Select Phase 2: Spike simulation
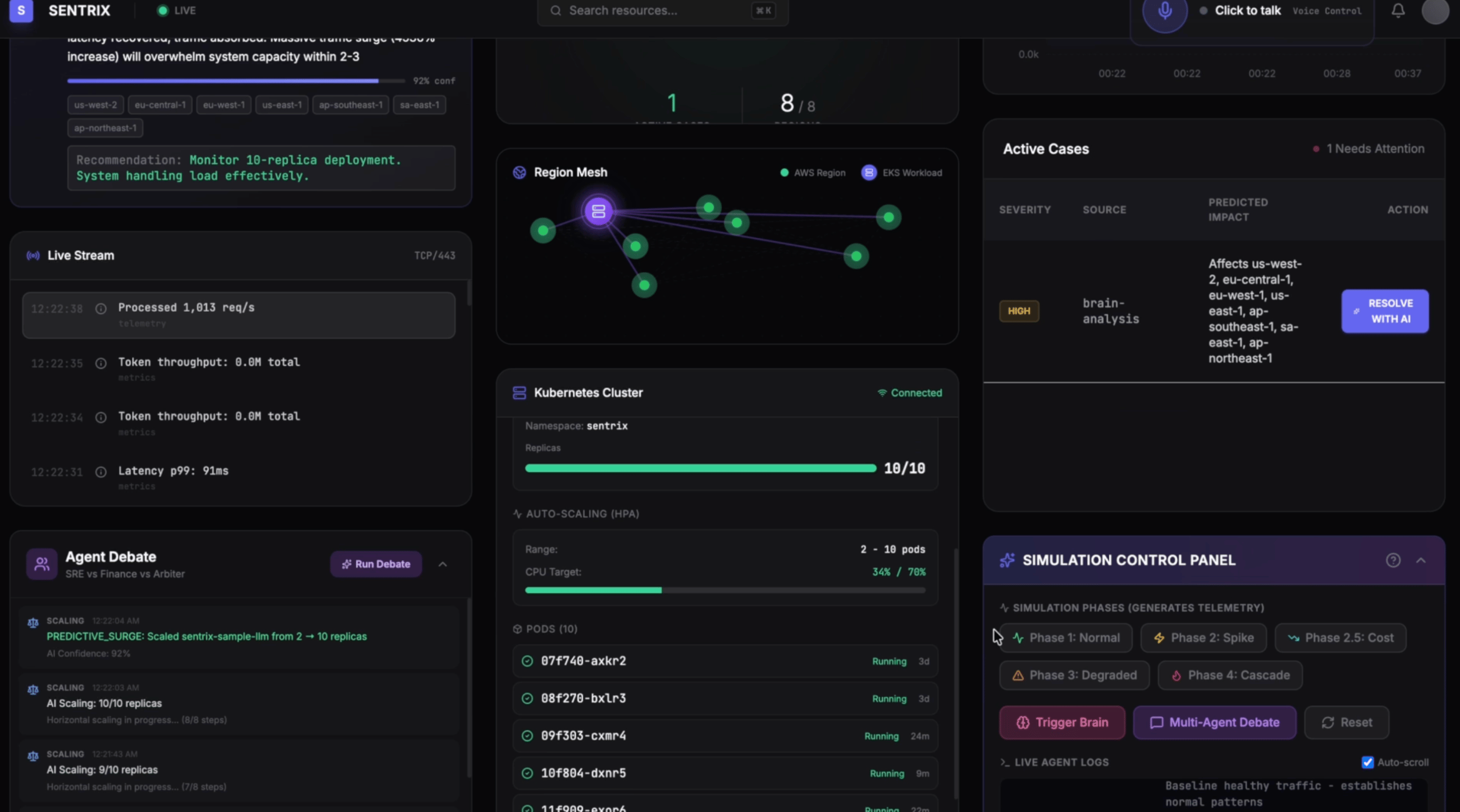The height and width of the screenshot is (812, 1460). pos(1204,638)
